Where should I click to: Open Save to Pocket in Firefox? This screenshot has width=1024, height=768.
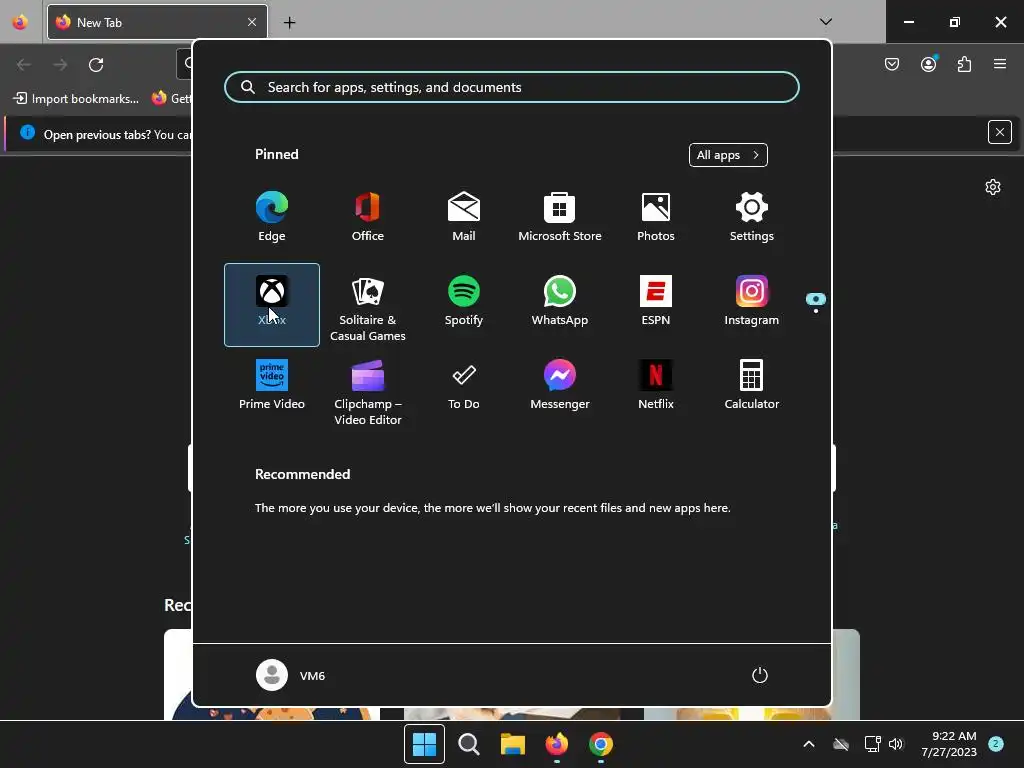pos(892,64)
